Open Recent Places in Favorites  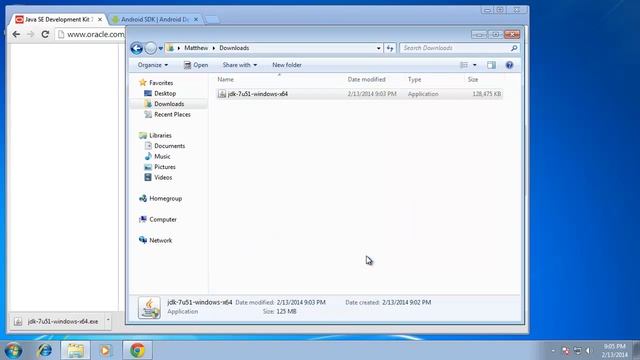pos(172,115)
